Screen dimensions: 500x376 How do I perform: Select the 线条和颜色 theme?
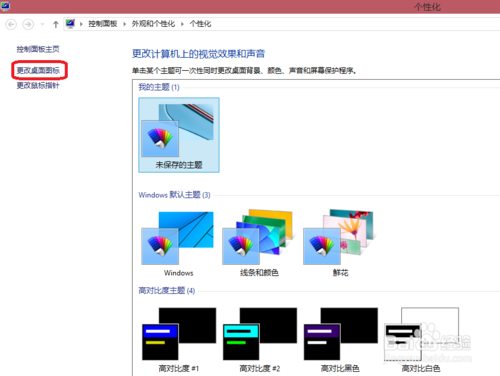click(x=259, y=243)
